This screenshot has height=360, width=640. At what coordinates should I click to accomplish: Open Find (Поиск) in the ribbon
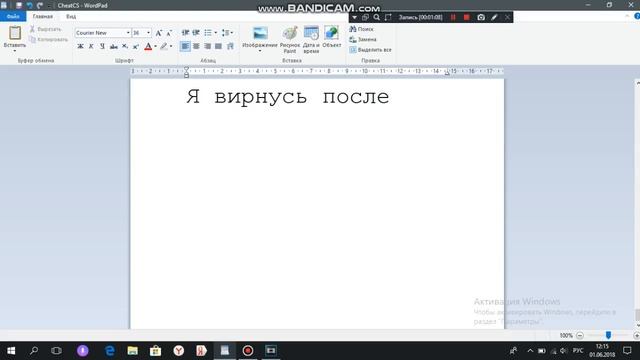361,29
